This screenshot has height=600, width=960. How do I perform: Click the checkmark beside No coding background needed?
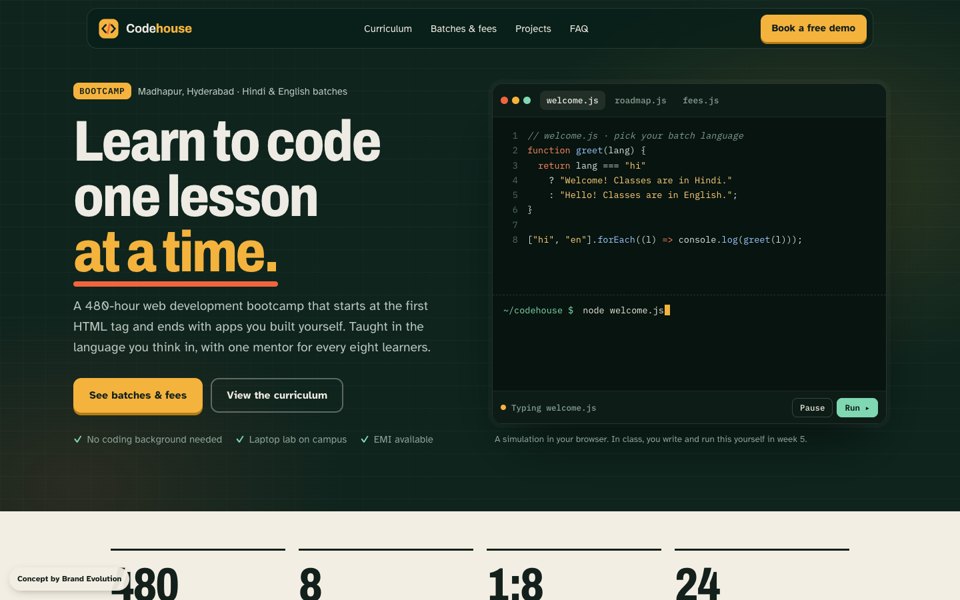[78, 439]
